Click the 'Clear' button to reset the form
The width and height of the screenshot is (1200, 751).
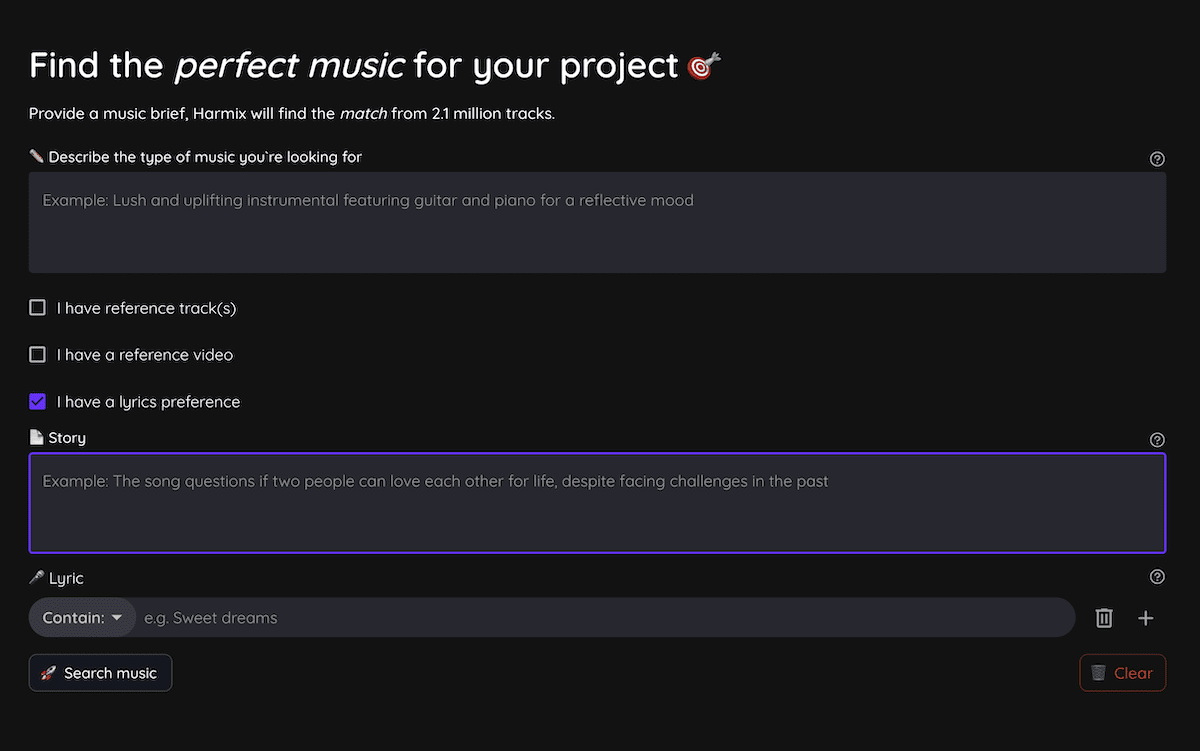click(1122, 672)
